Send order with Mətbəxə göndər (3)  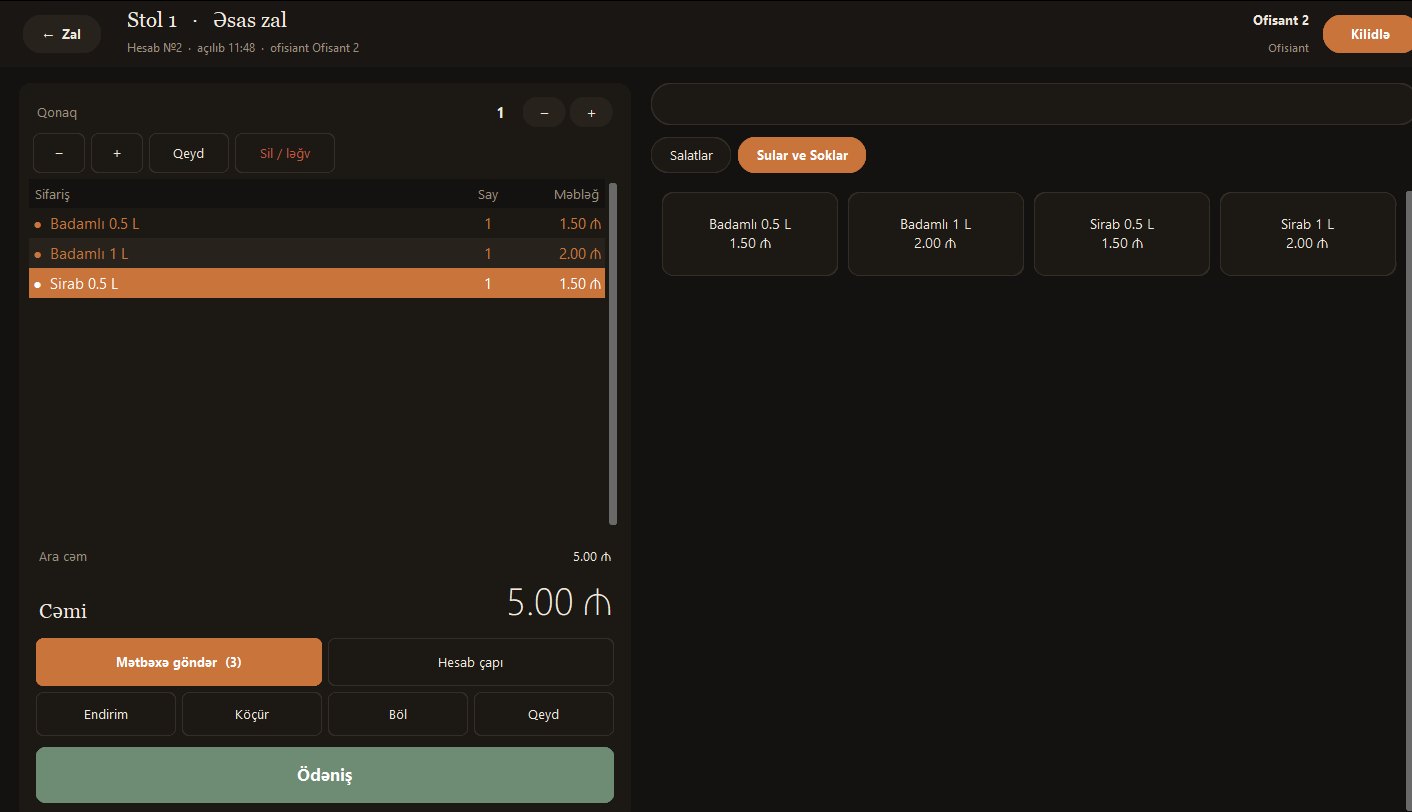(179, 662)
